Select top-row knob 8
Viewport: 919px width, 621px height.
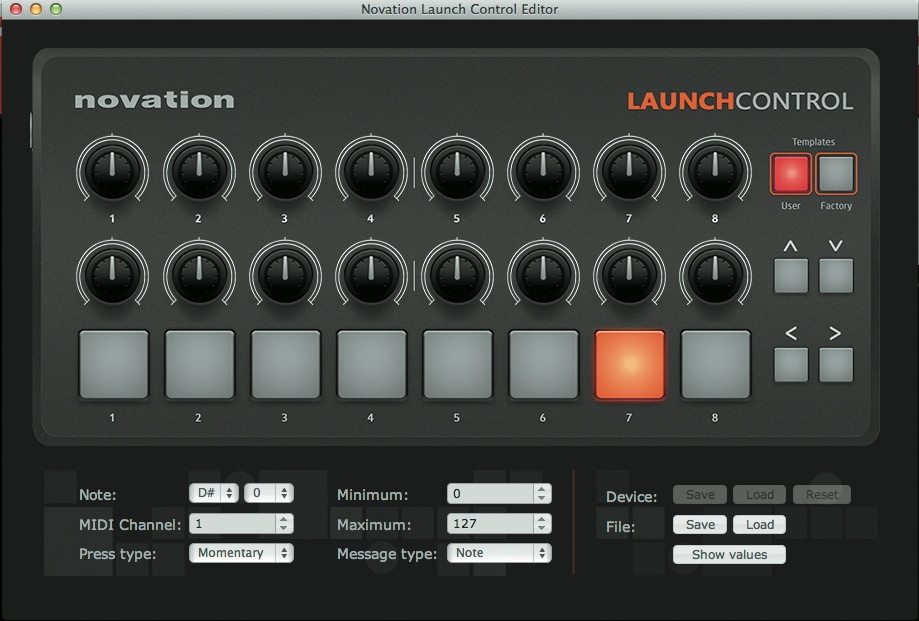[x=715, y=170]
